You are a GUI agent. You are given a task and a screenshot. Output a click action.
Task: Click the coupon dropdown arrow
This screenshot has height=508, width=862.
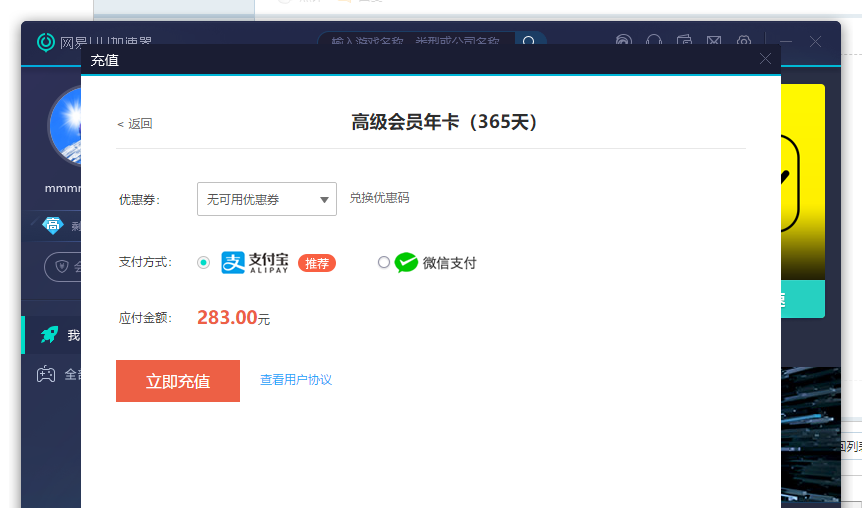(x=325, y=200)
